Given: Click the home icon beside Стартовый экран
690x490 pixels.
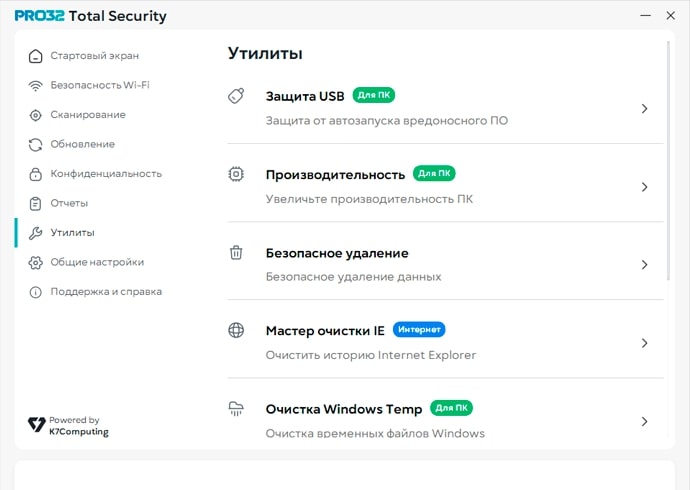Looking at the screenshot, I should [36, 56].
